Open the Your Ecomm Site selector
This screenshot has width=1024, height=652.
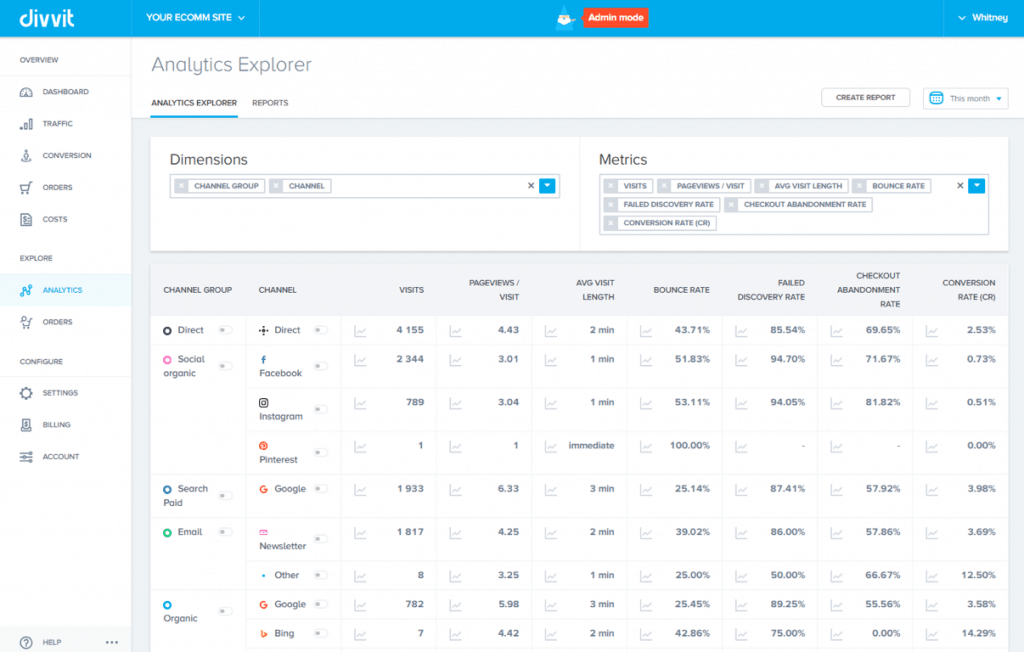194,17
